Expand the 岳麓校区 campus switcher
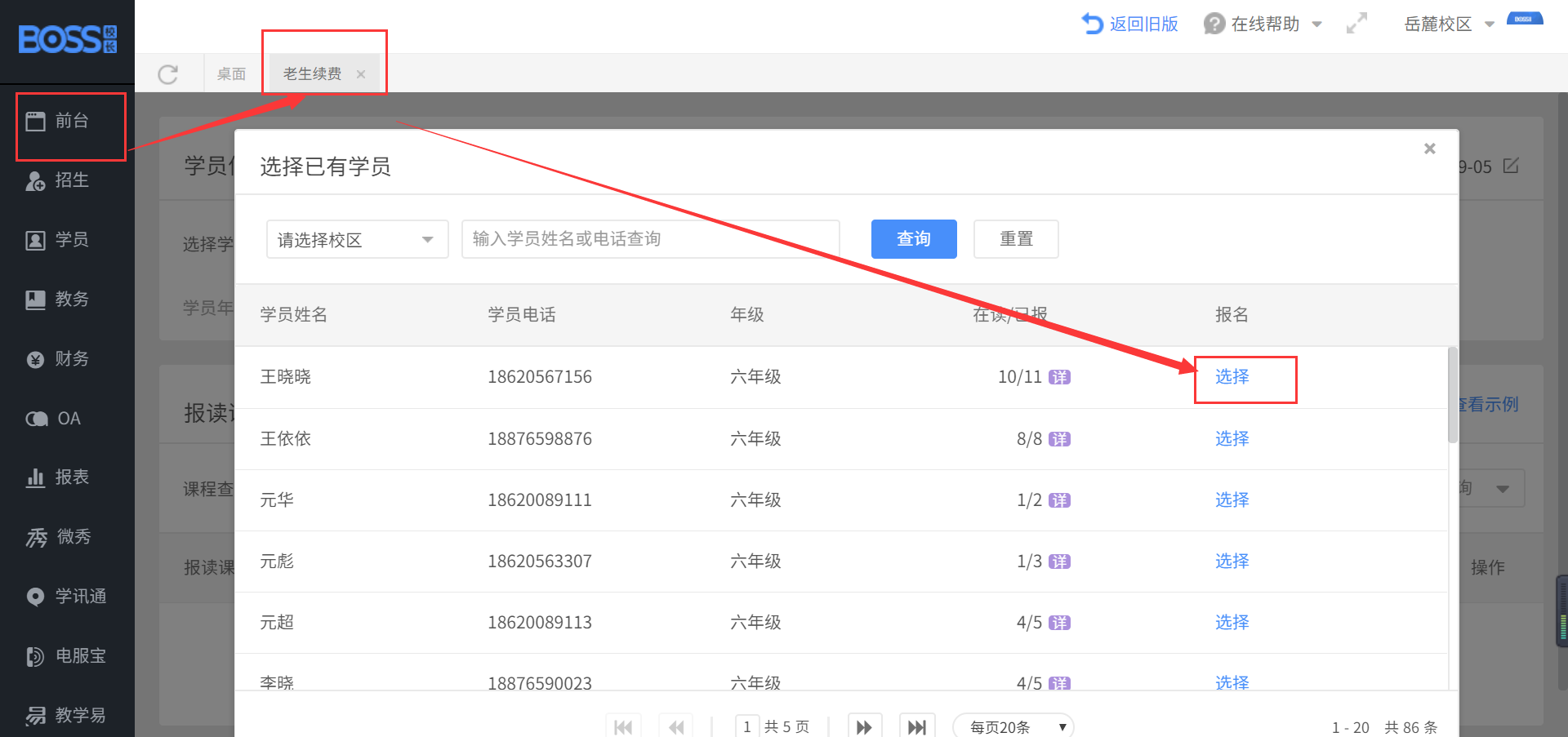 coord(1448,24)
